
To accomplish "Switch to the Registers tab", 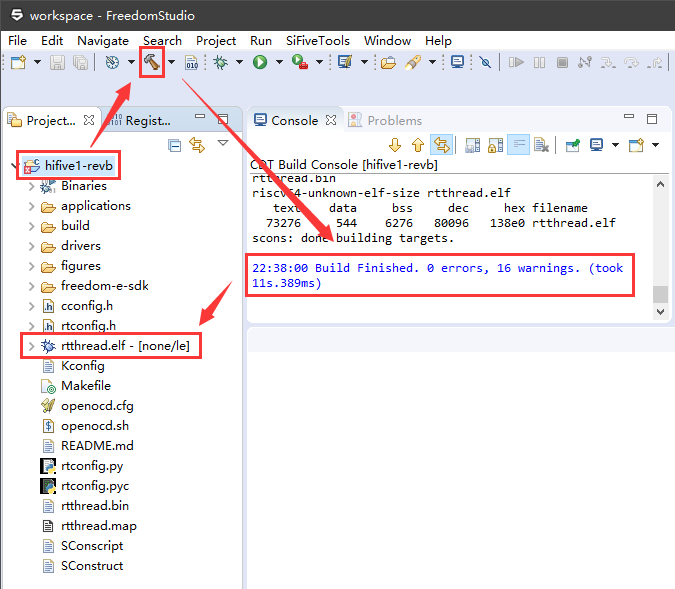I will click(141, 121).
